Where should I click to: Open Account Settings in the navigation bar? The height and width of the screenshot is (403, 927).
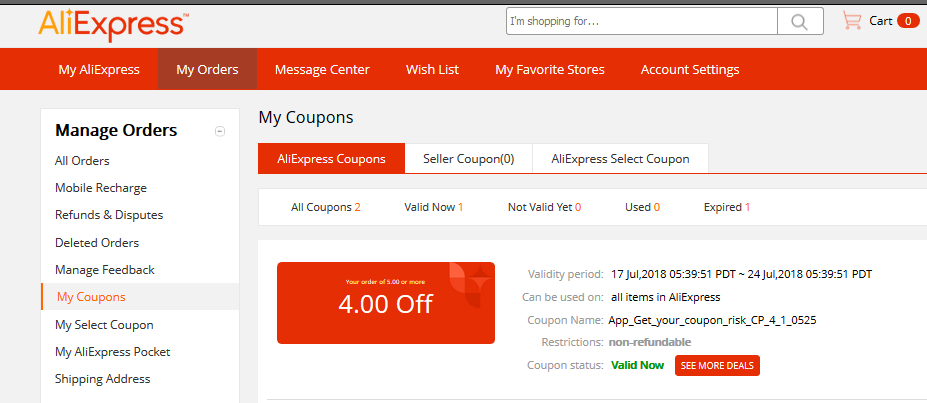pyautogui.click(x=690, y=69)
